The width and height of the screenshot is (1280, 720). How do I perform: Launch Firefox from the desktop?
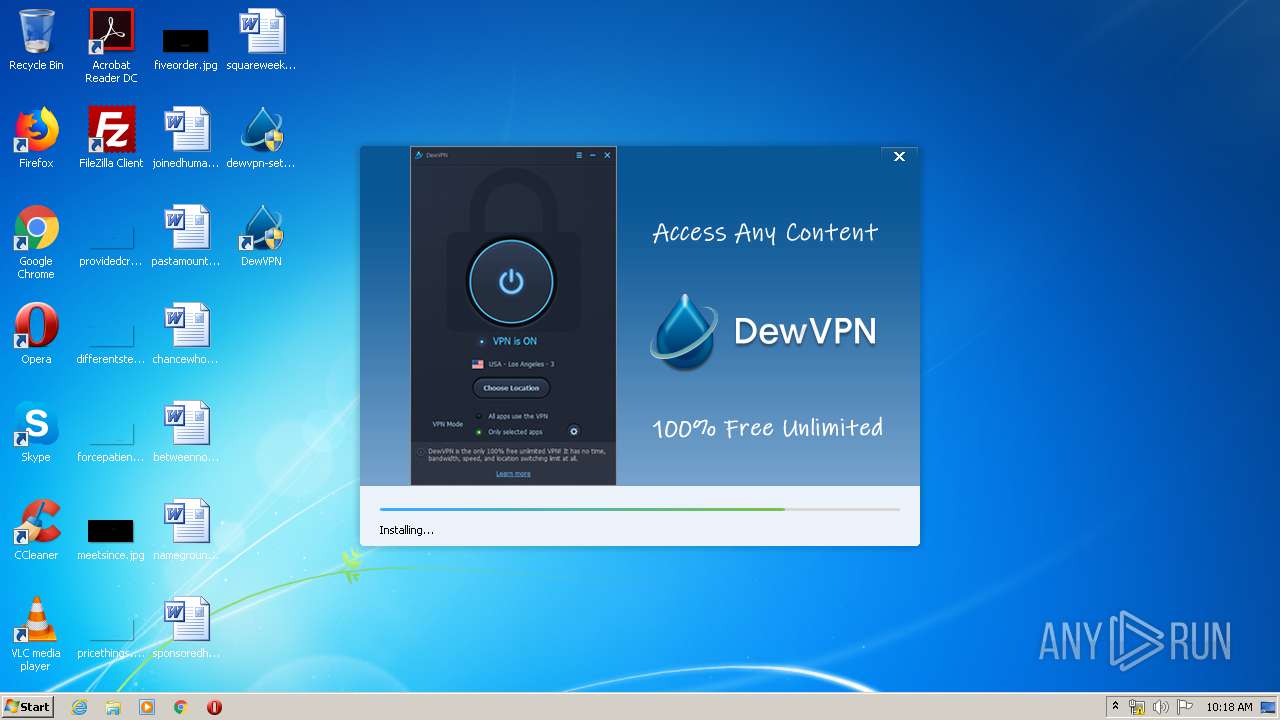[36, 138]
